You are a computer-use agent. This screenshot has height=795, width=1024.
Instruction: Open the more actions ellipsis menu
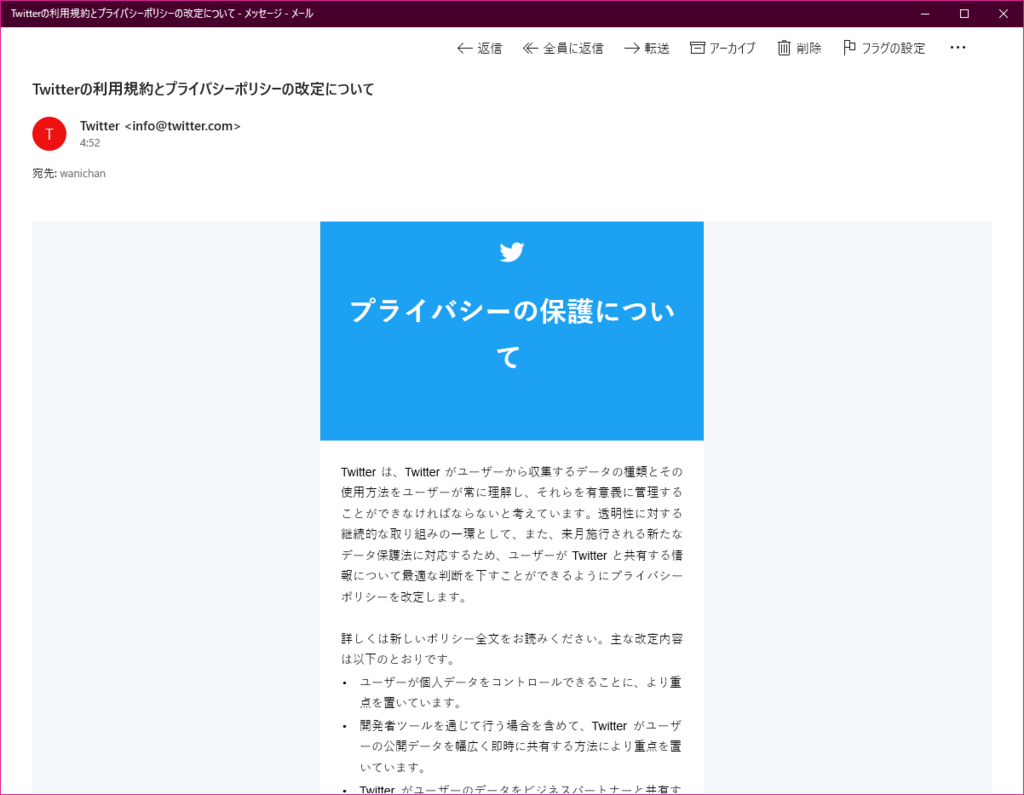point(957,48)
